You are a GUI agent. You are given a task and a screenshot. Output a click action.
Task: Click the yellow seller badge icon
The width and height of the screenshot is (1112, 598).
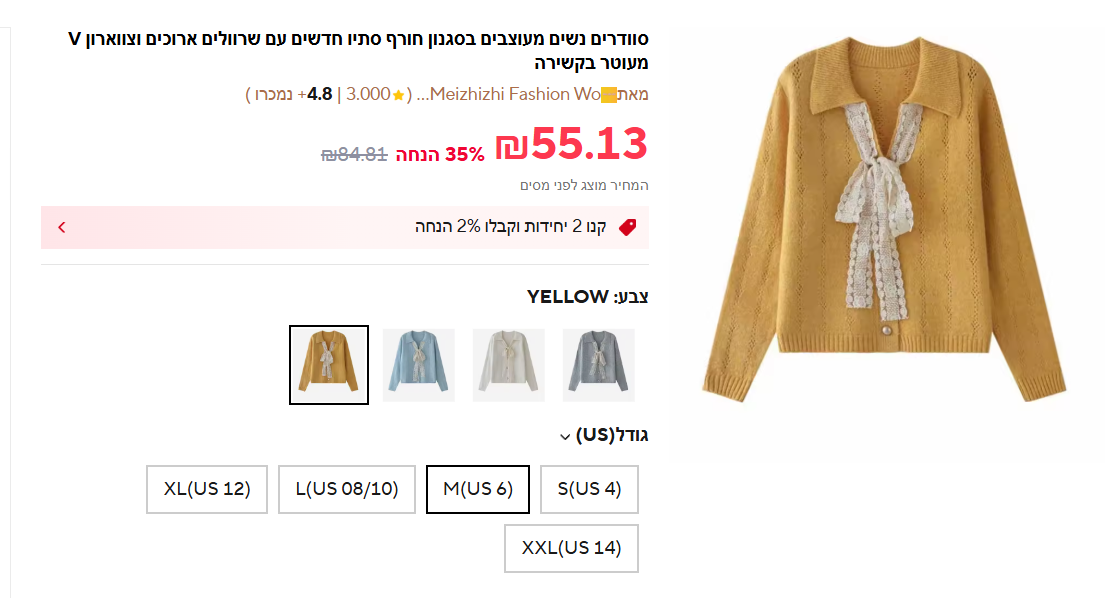(609, 95)
